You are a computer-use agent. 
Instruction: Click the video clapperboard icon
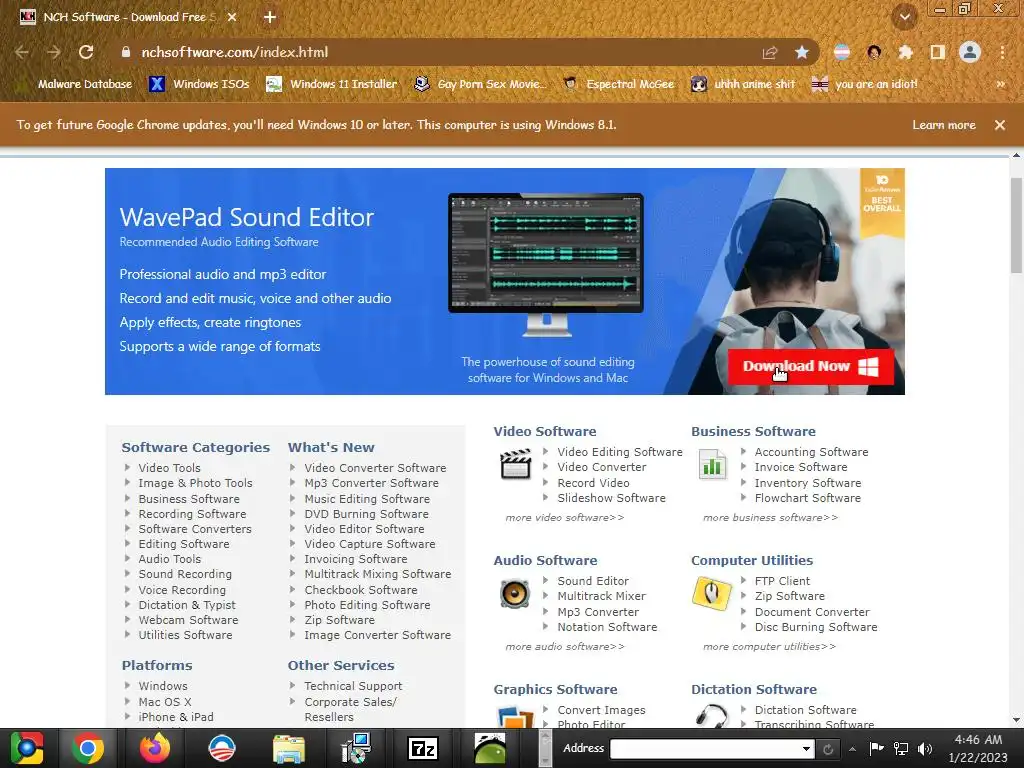[515, 464]
